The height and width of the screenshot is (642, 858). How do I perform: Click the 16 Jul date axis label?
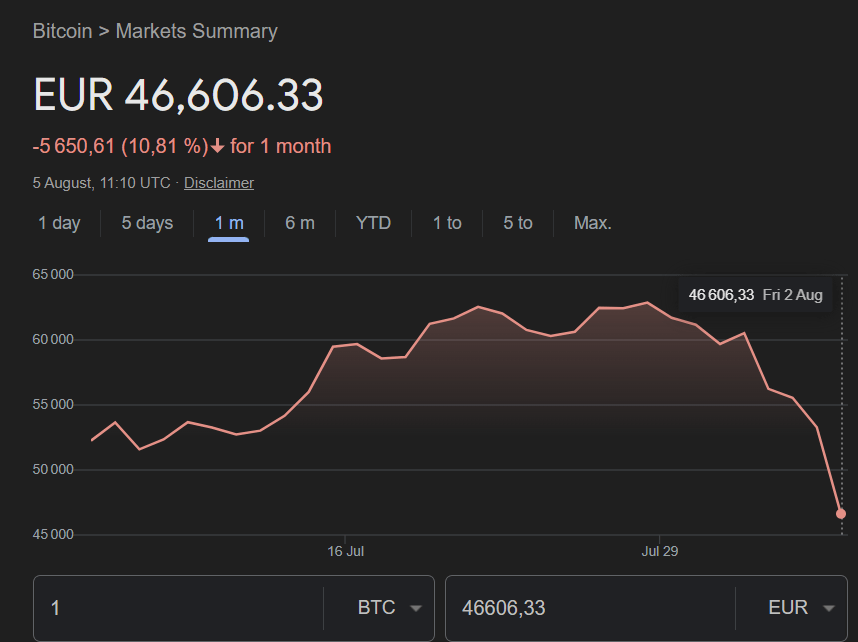coord(346,551)
